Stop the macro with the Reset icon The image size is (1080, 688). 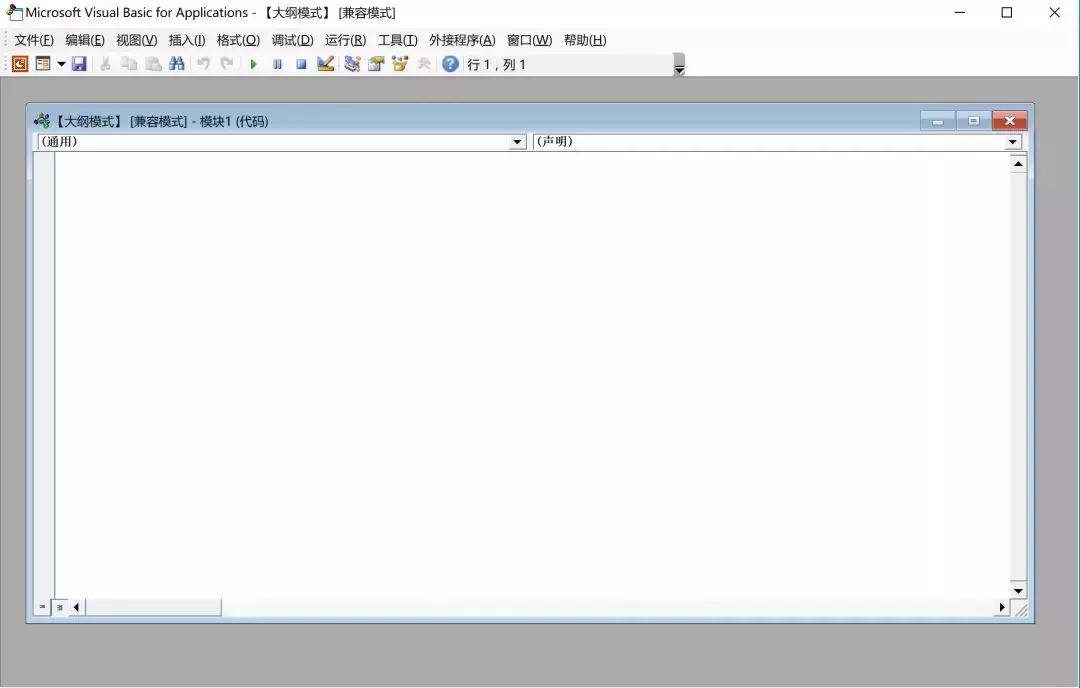[x=301, y=63]
